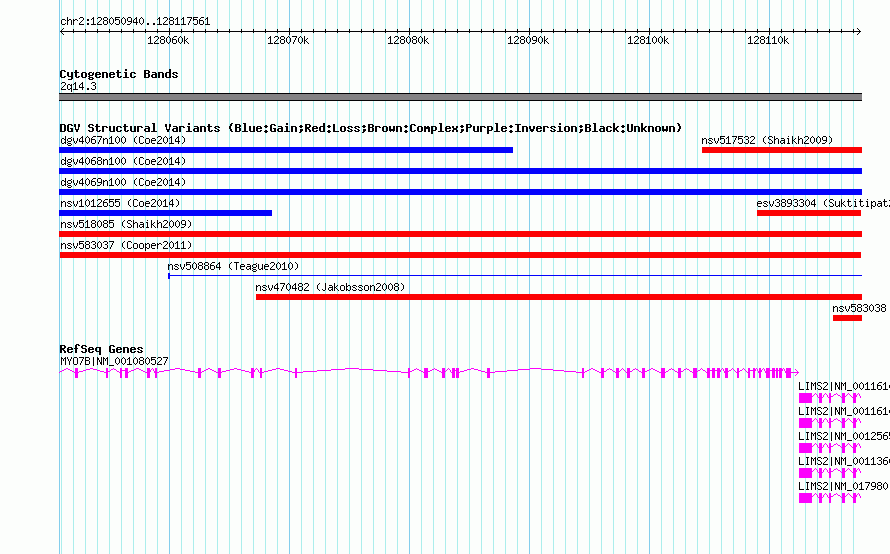Click the LIMS2|NM_017980 transcript glyph
Image resolution: width=890 pixels, height=554 pixels.
point(830,498)
